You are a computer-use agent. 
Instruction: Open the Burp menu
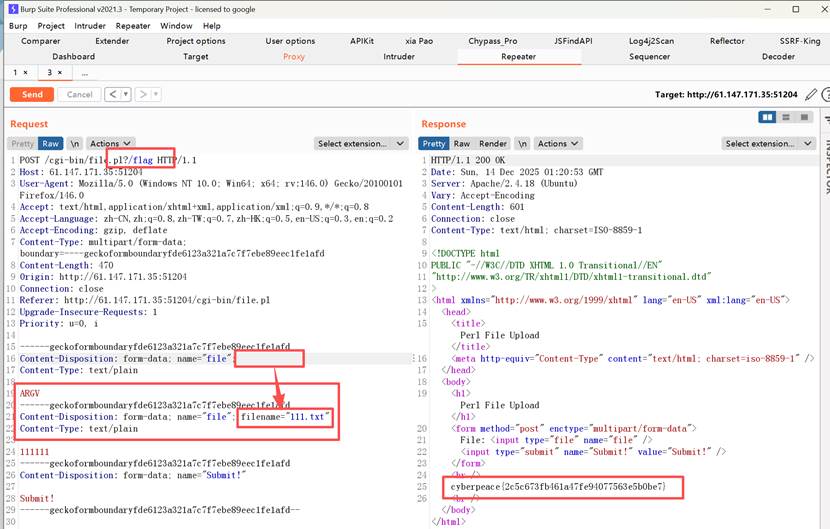[18, 26]
